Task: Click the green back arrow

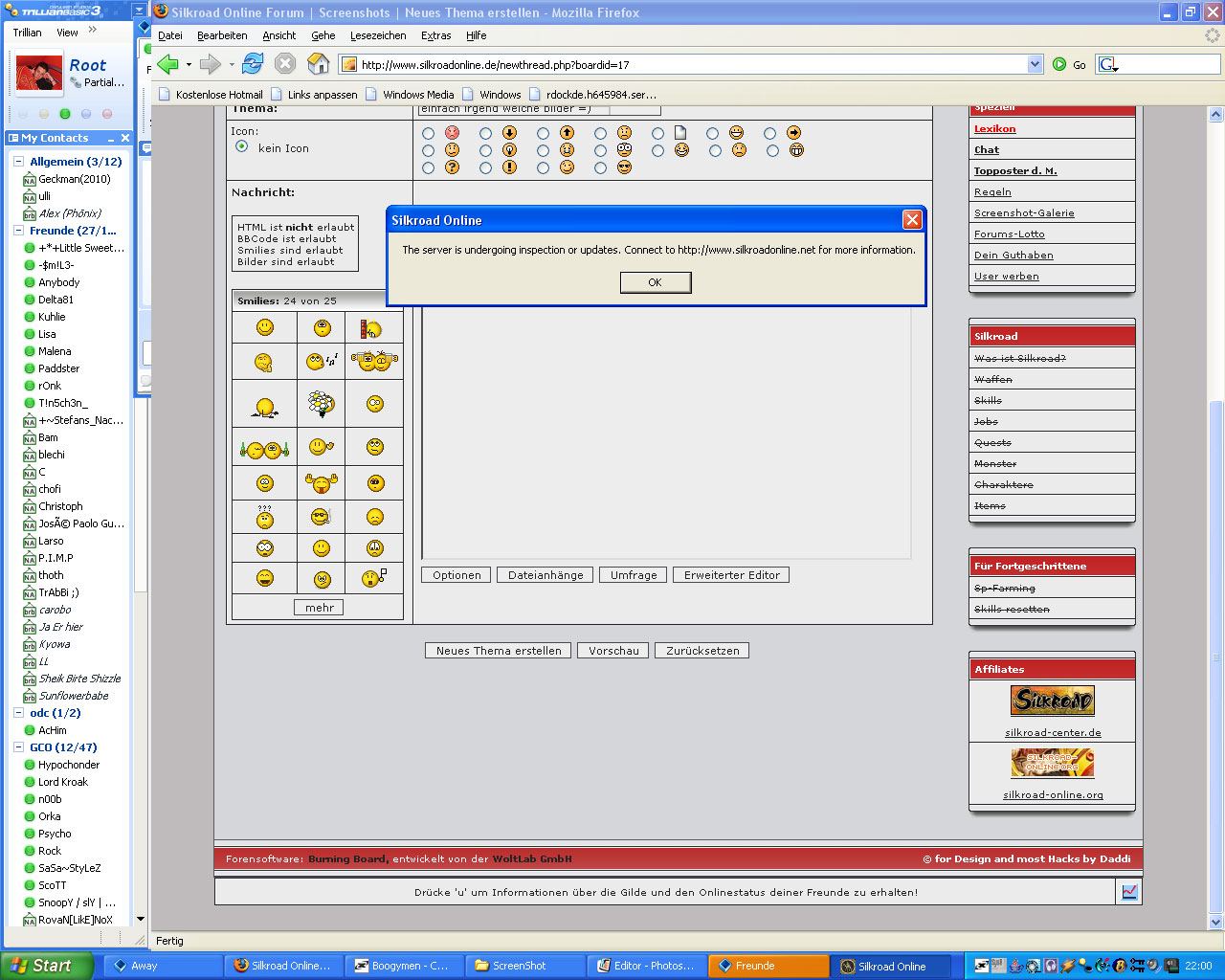Action: point(168,64)
